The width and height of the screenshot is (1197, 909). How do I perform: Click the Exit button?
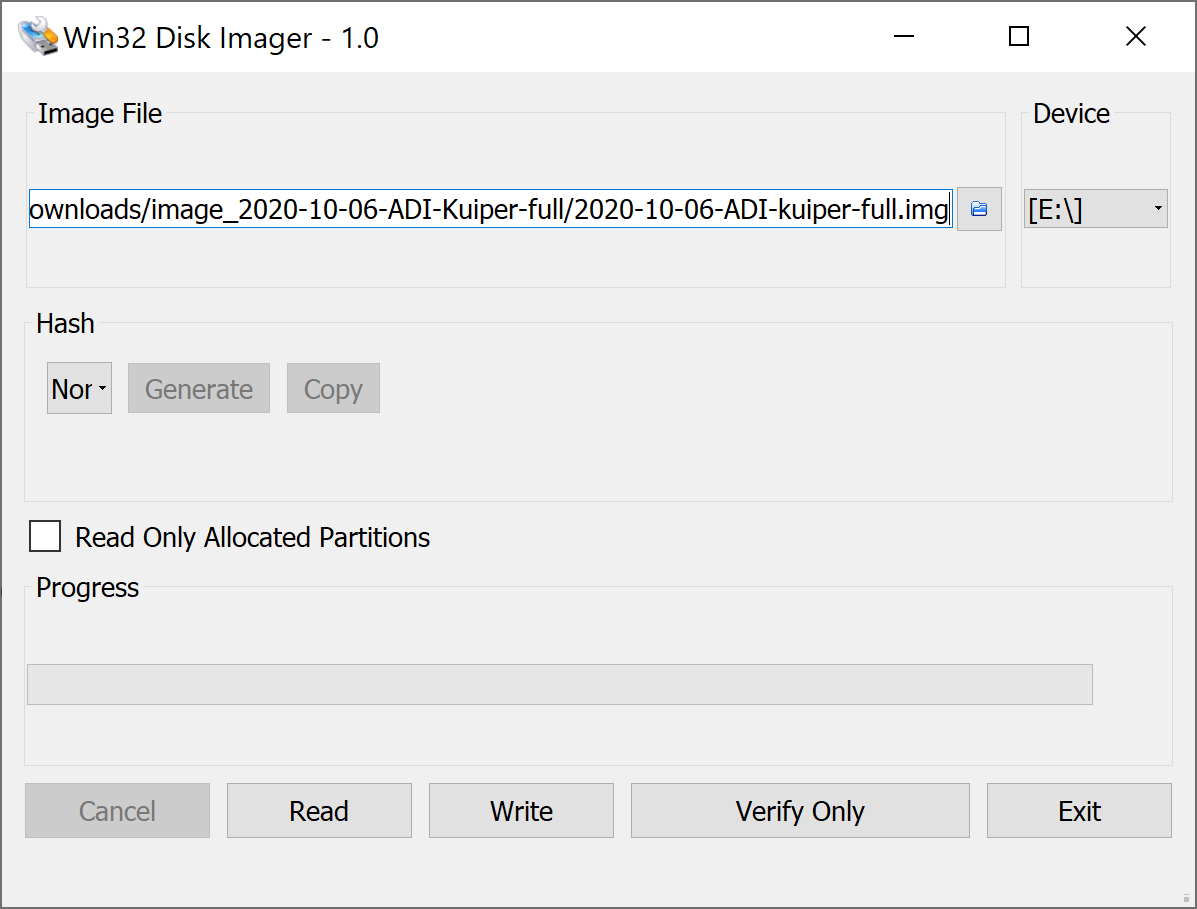(x=1079, y=811)
